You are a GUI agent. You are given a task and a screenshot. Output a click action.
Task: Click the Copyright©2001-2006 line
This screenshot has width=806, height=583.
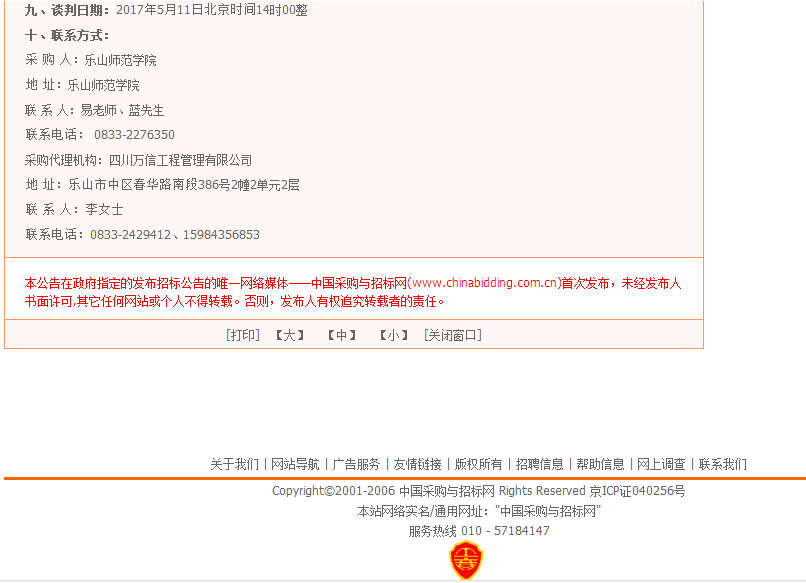coord(478,491)
